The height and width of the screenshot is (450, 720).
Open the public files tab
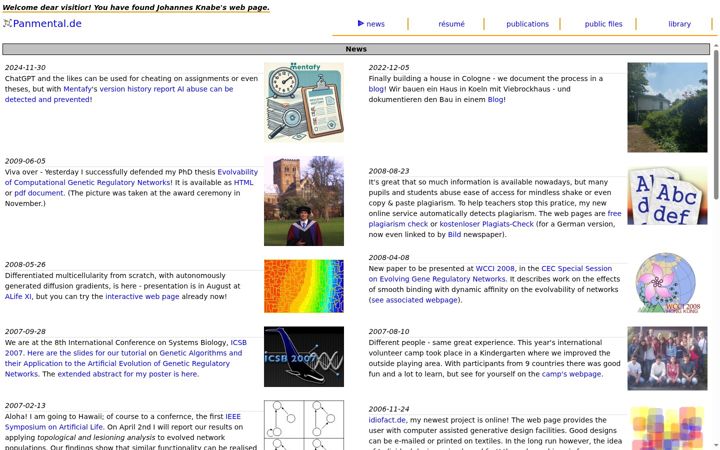click(x=603, y=24)
